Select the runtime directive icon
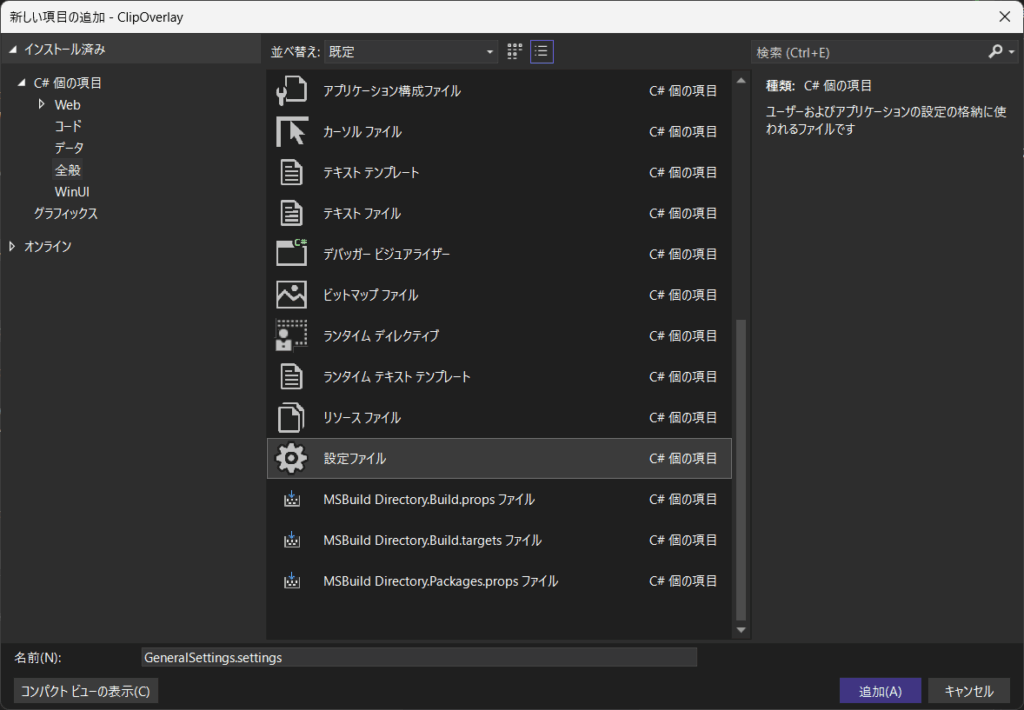This screenshot has width=1024, height=710. click(291, 335)
